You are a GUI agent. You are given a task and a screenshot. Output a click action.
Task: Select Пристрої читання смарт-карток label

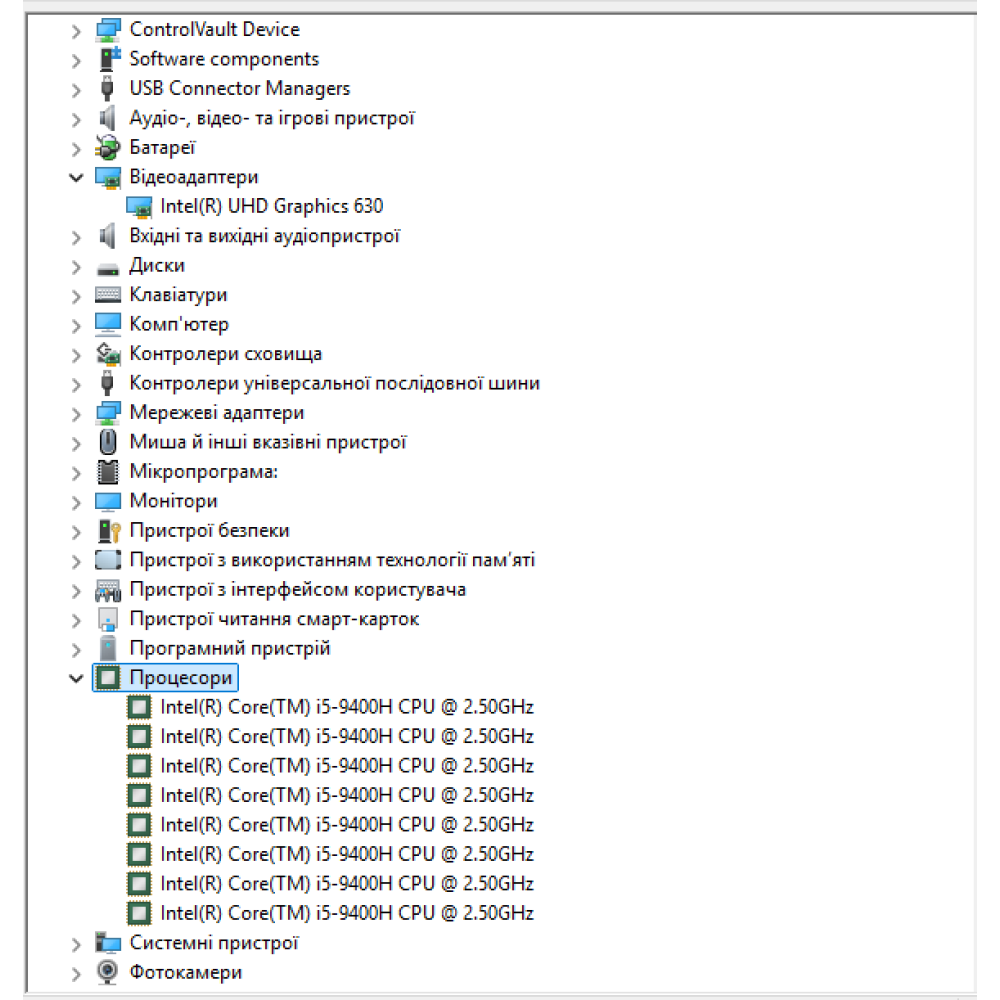coord(274,619)
